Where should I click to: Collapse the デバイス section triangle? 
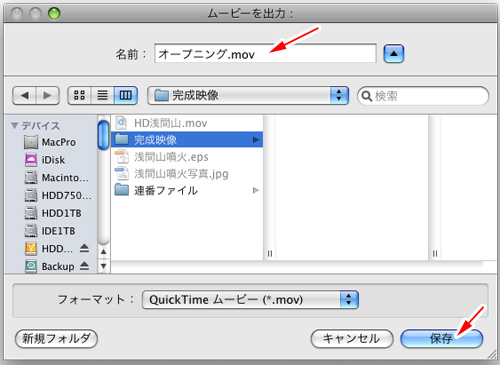pyautogui.click(x=14, y=126)
